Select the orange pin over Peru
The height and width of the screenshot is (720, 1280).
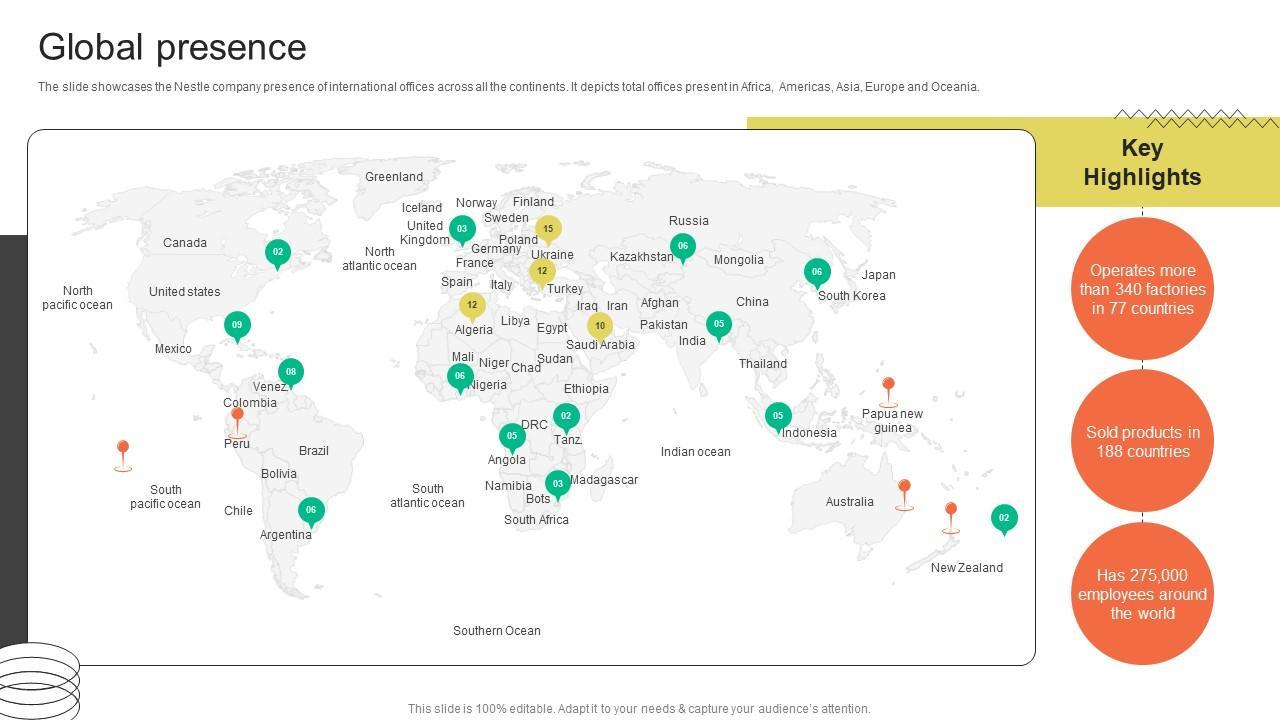[x=237, y=419]
